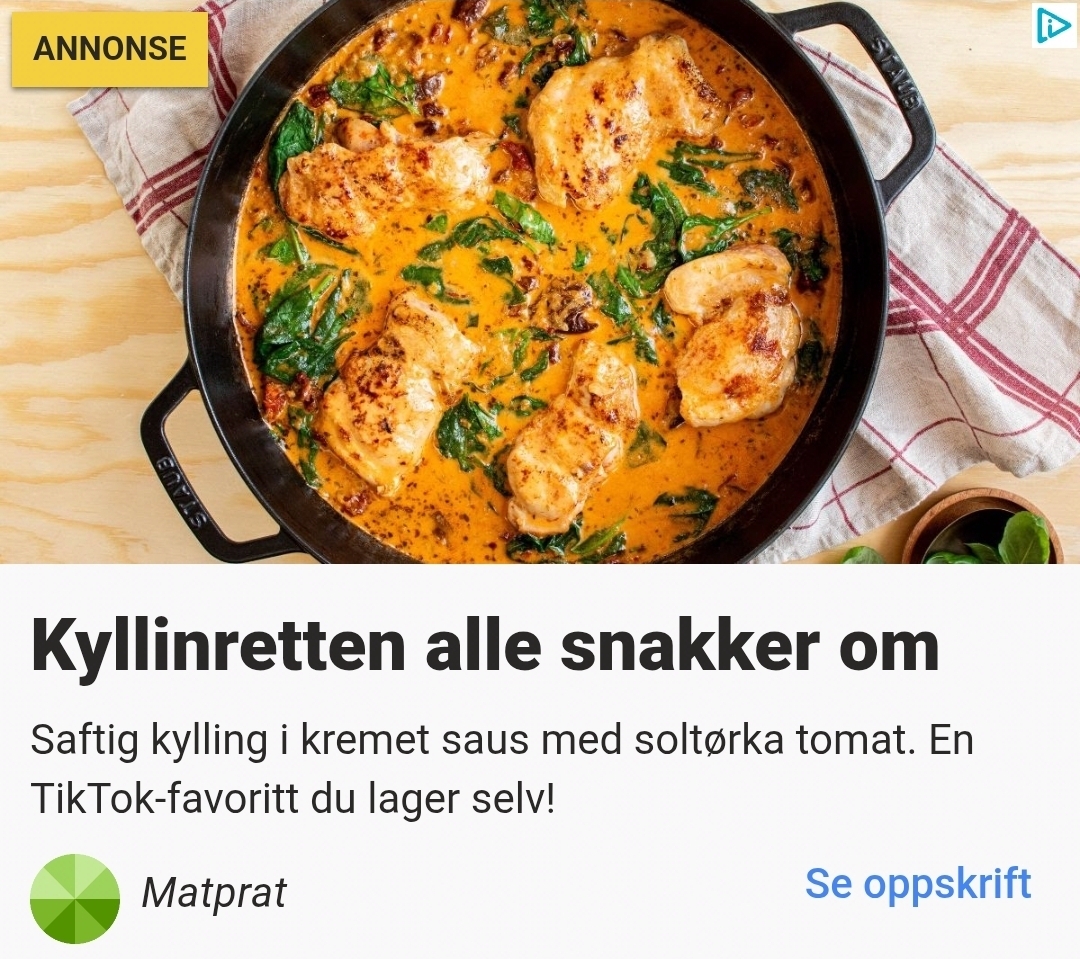The width and height of the screenshot is (1080, 959).
Task: Click the wooden bowl with spinach leaves
Action: pyautogui.click(x=982, y=527)
